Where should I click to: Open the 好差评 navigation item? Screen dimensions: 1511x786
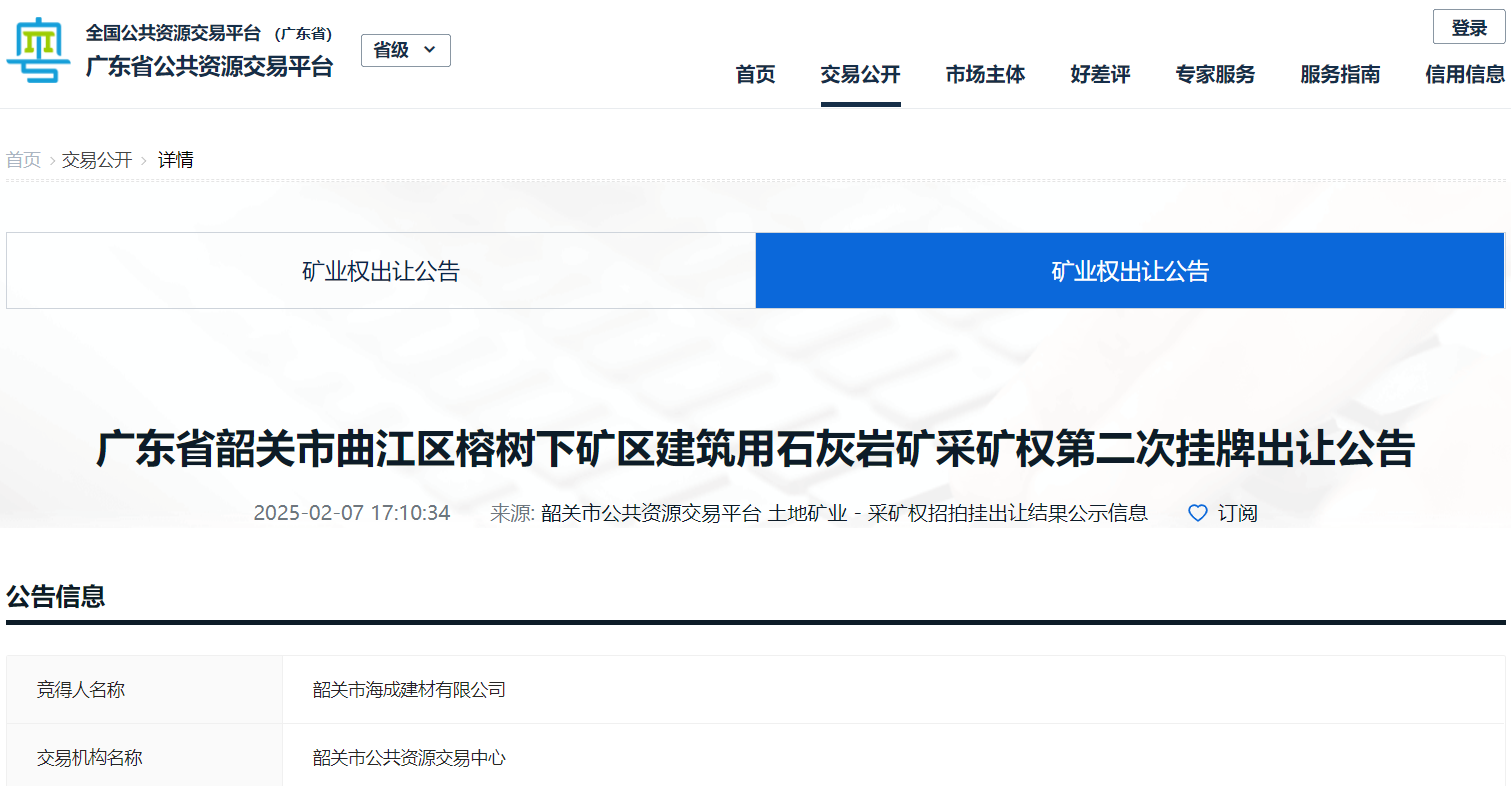[1100, 74]
